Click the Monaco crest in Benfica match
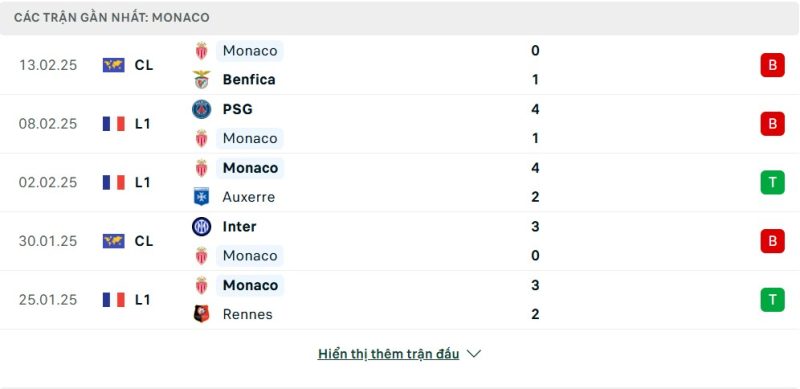This screenshot has width=800, height=389. pos(202,51)
